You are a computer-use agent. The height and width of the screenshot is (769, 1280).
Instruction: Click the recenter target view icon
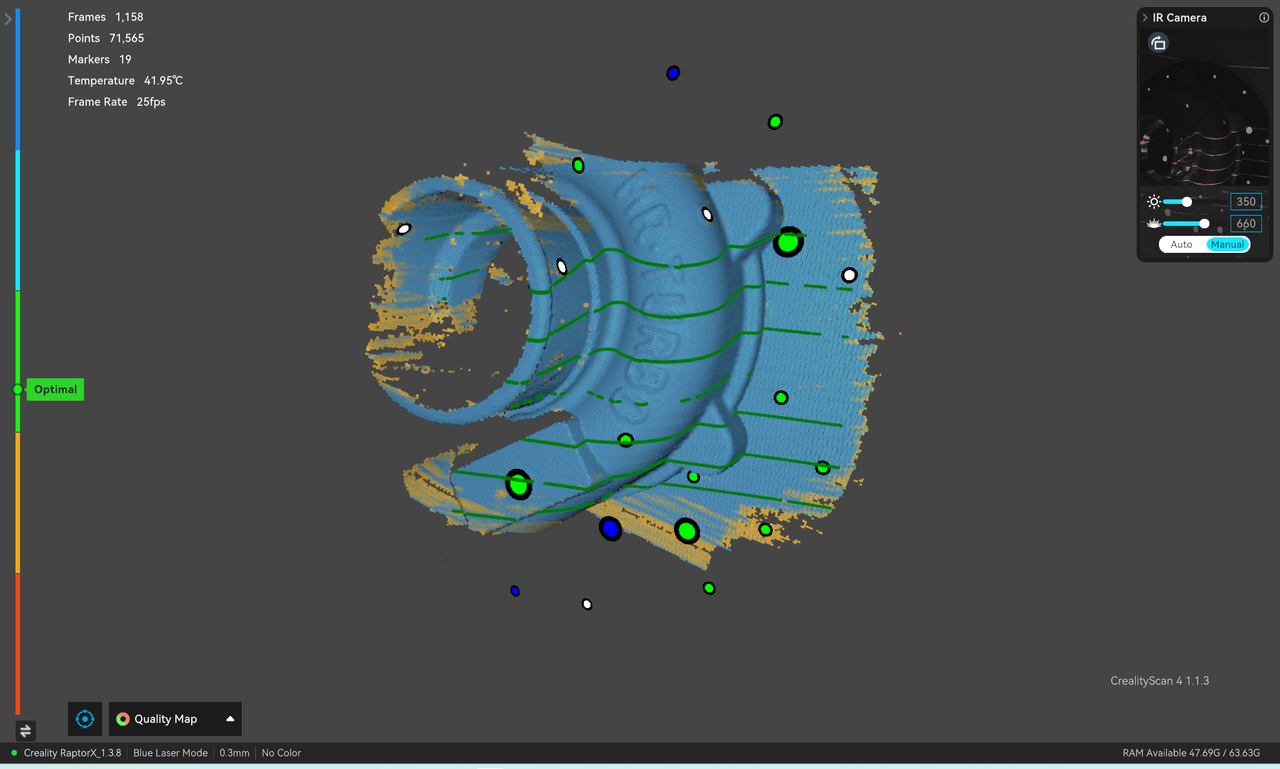point(85,719)
